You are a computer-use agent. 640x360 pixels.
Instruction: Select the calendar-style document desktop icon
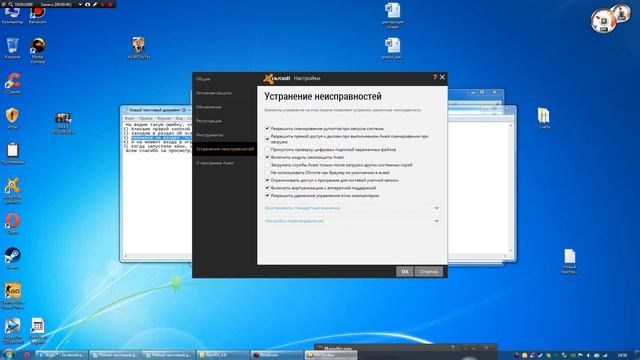[x=38, y=331]
